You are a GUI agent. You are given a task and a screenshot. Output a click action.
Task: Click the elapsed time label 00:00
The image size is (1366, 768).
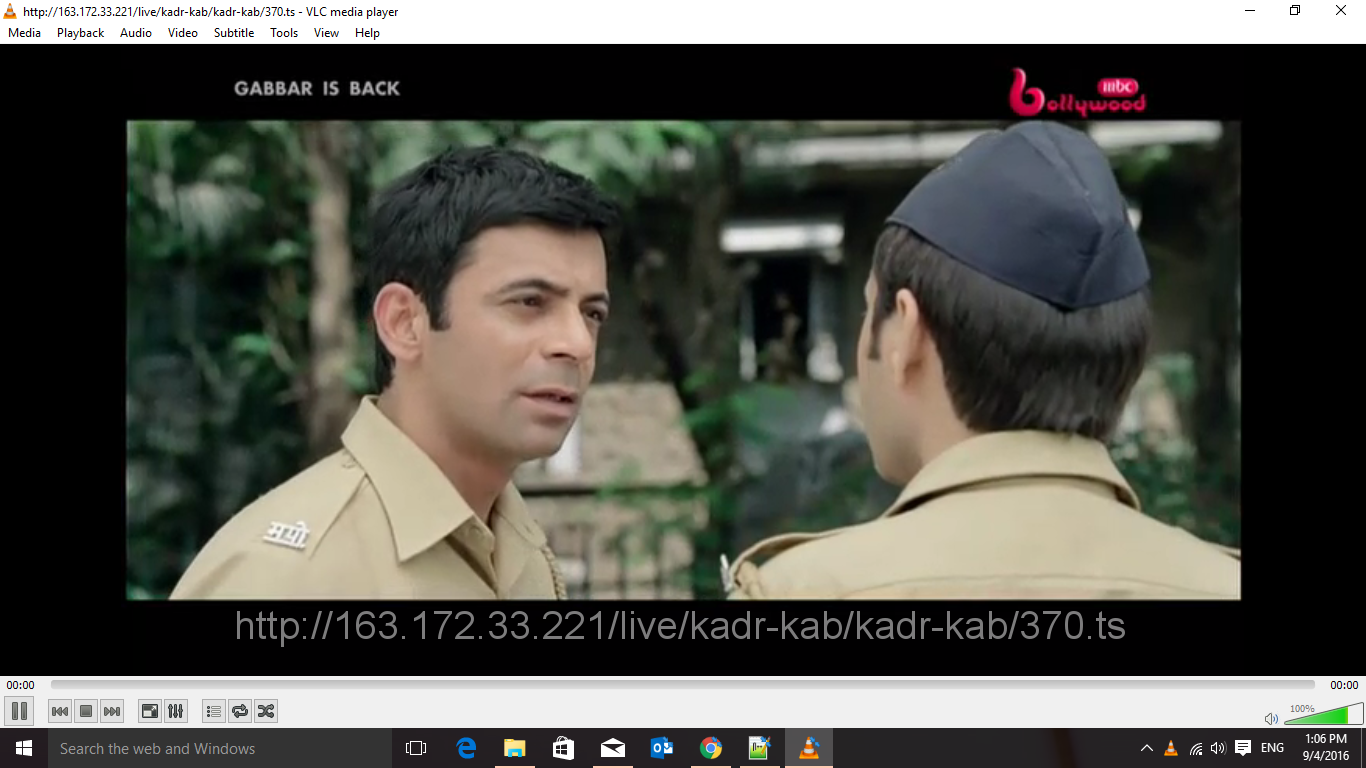pos(20,685)
